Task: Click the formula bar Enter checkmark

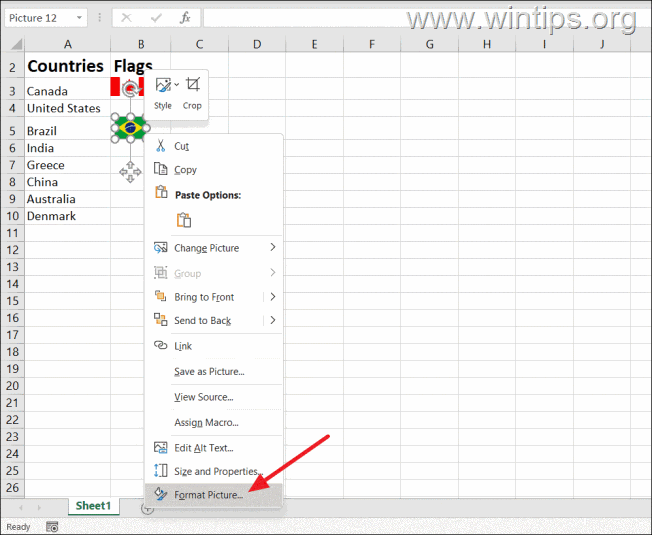Action: (156, 18)
